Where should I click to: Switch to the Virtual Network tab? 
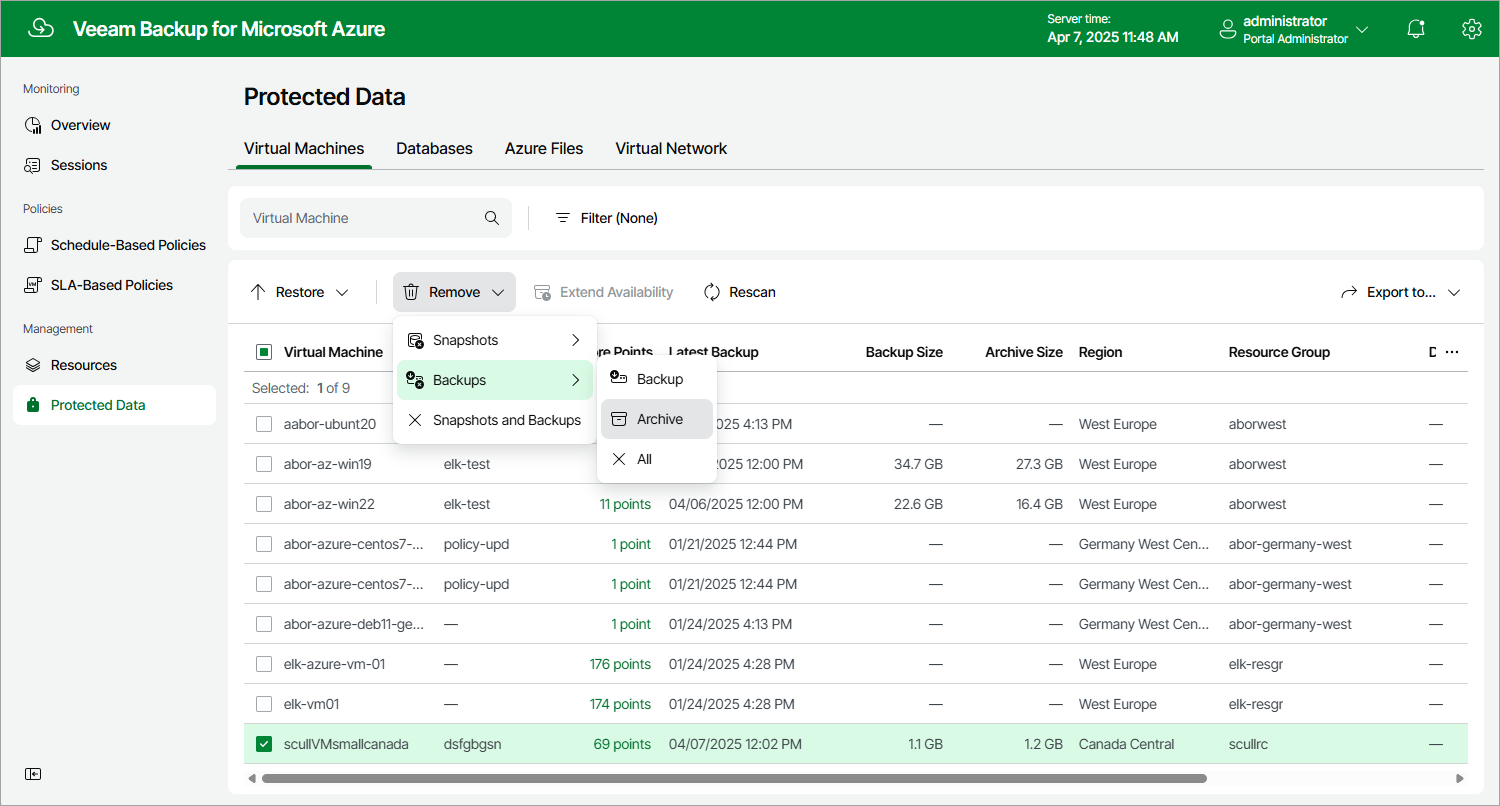[671, 148]
